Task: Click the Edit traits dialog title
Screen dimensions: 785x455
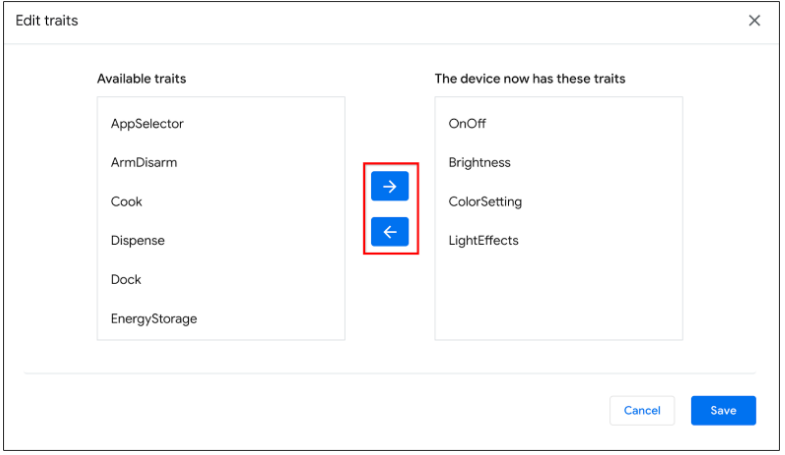Action: pyautogui.click(x=47, y=20)
